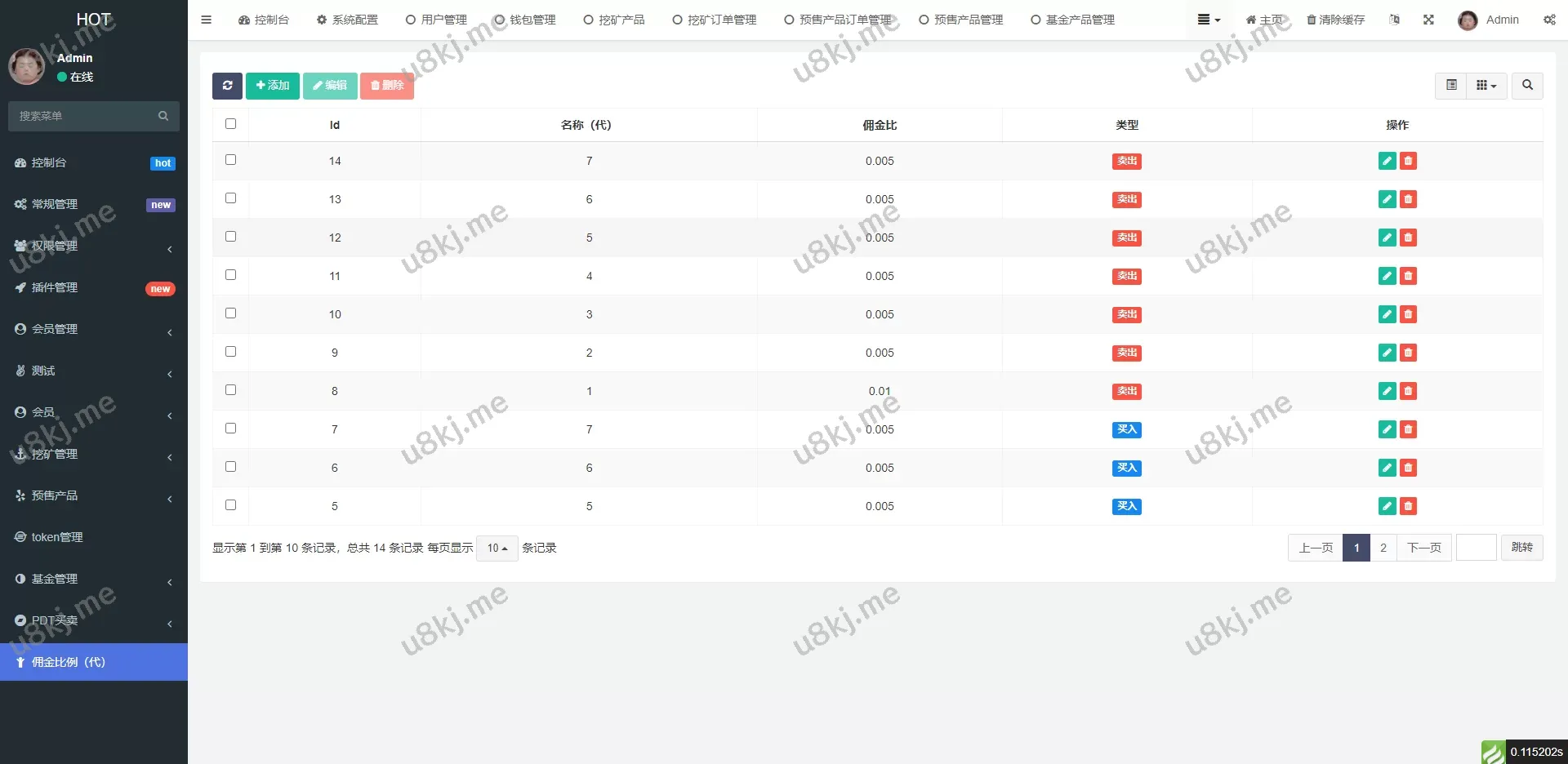Click the settings gear icon at top right
Image resolution: width=1568 pixels, height=764 pixels.
pyautogui.click(x=1549, y=20)
